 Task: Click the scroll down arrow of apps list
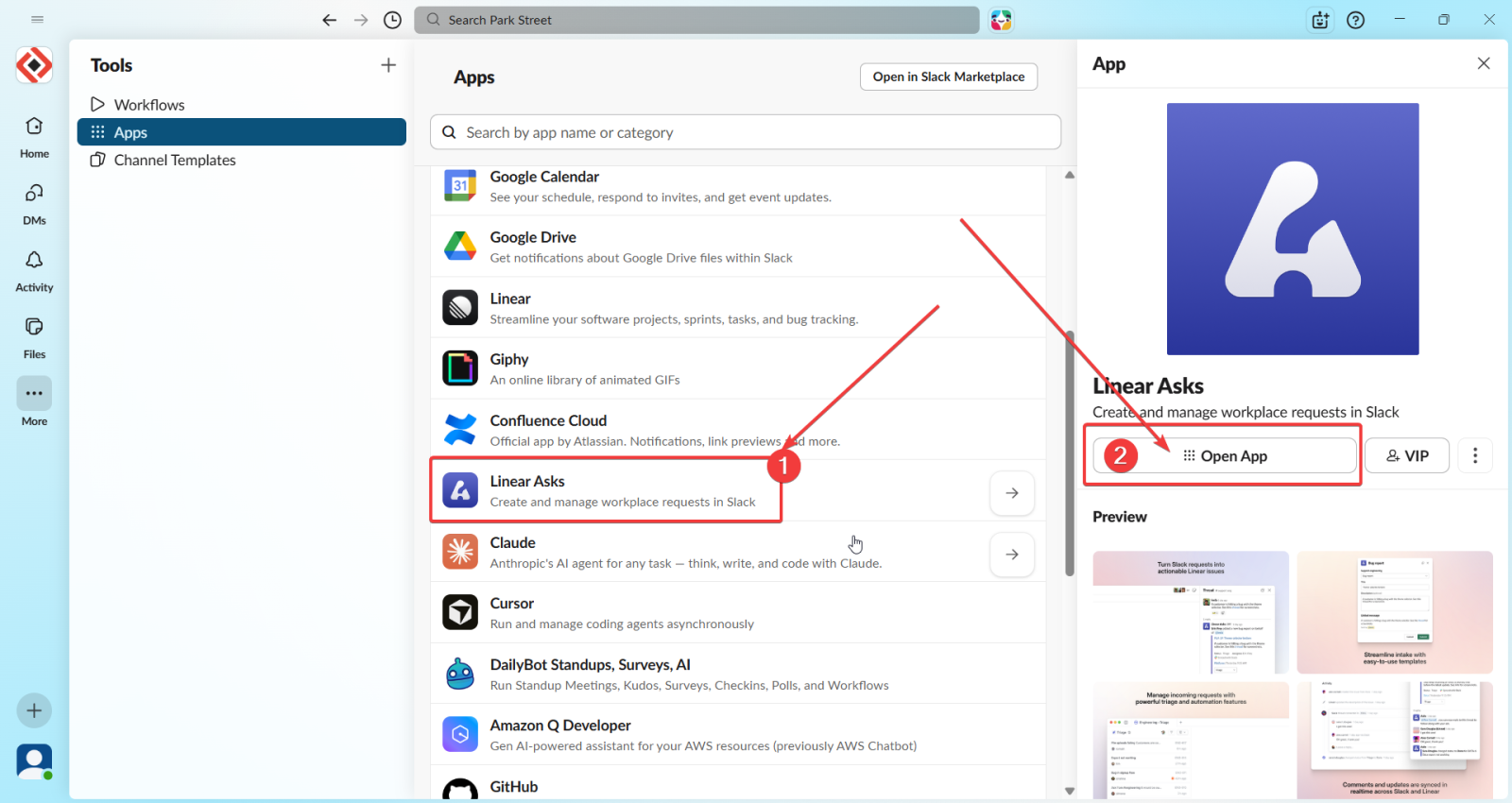pos(1070,792)
